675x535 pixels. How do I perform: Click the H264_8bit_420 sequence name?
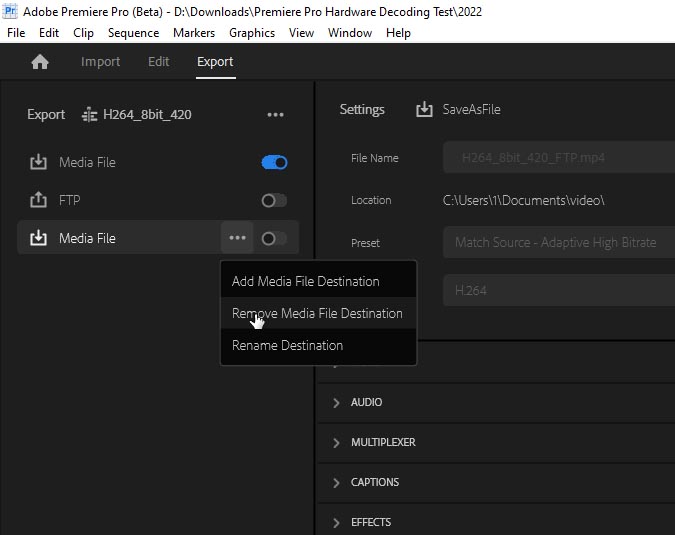point(147,114)
